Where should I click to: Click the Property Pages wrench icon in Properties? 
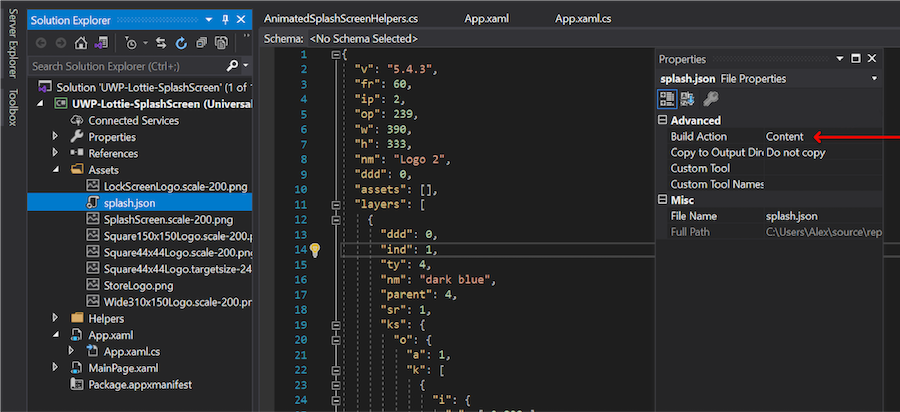click(x=711, y=99)
